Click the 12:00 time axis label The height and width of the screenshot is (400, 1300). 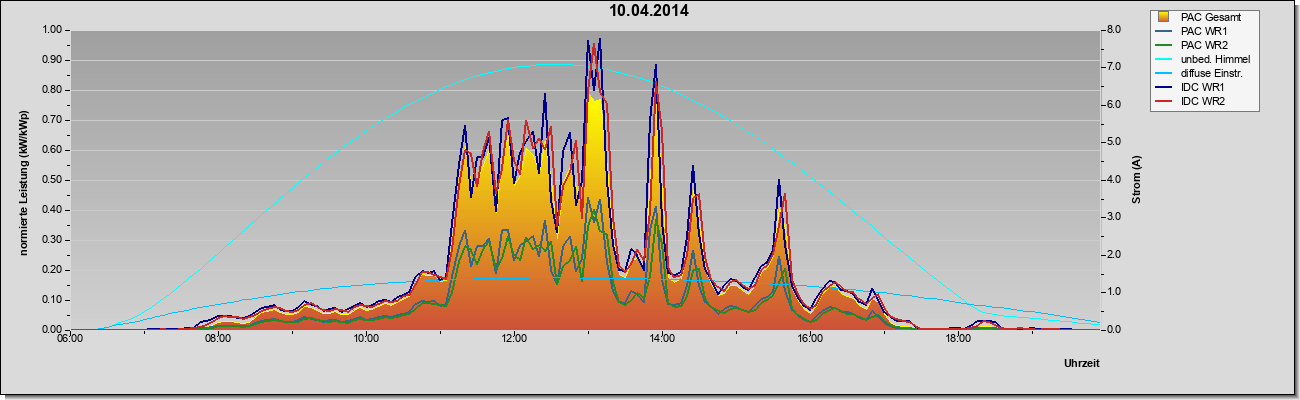514,339
